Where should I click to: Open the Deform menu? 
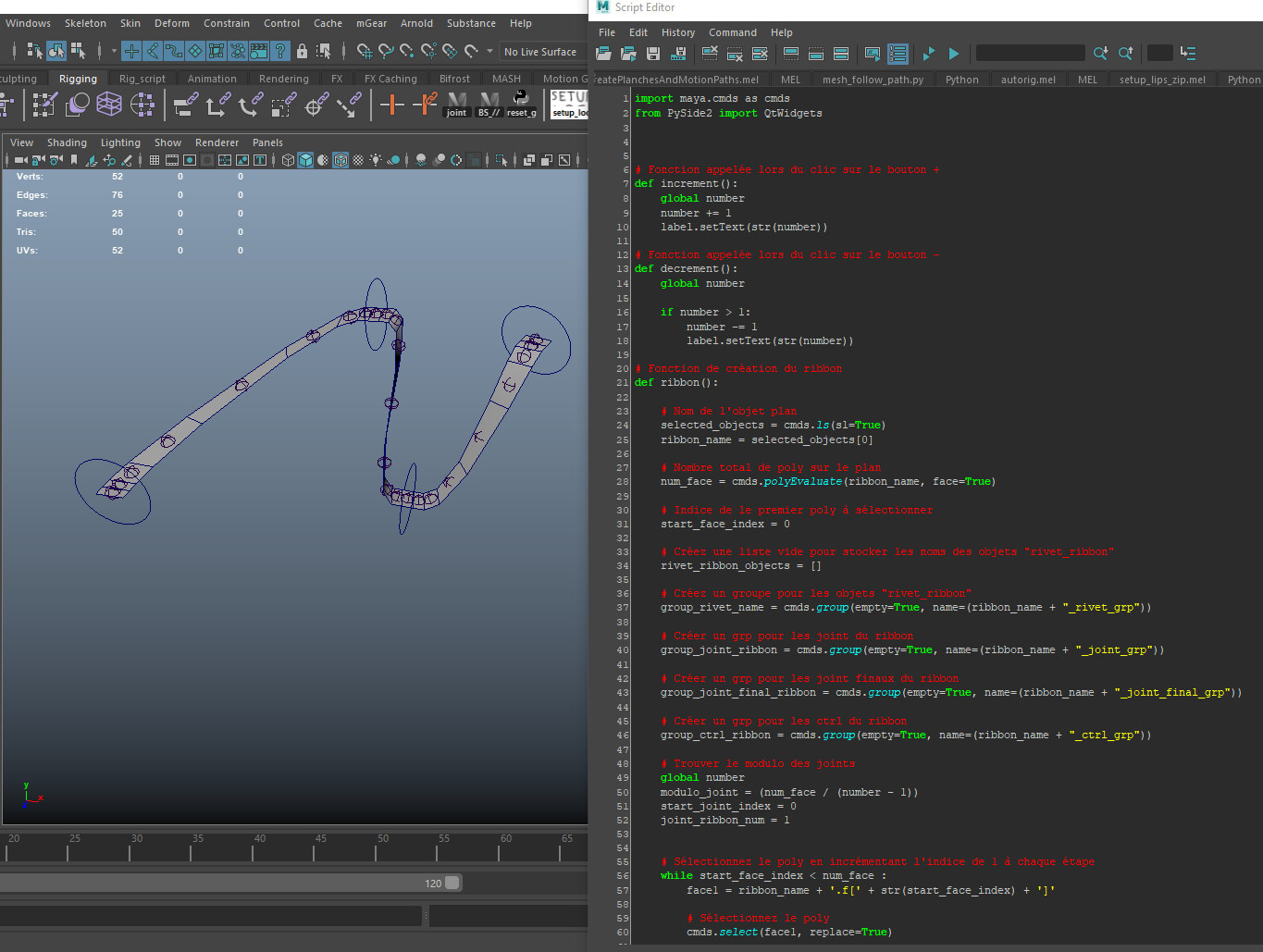click(x=171, y=23)
